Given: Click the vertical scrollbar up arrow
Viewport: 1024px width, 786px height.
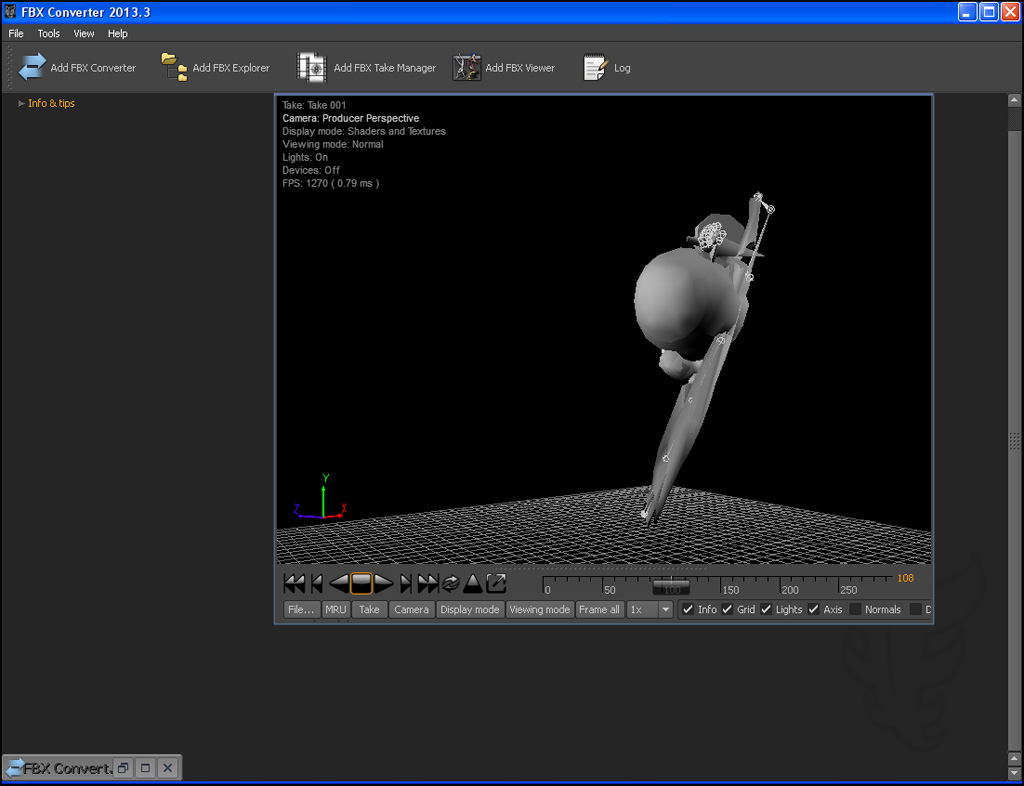Looking at the screenshot, I should [1014, 101].
